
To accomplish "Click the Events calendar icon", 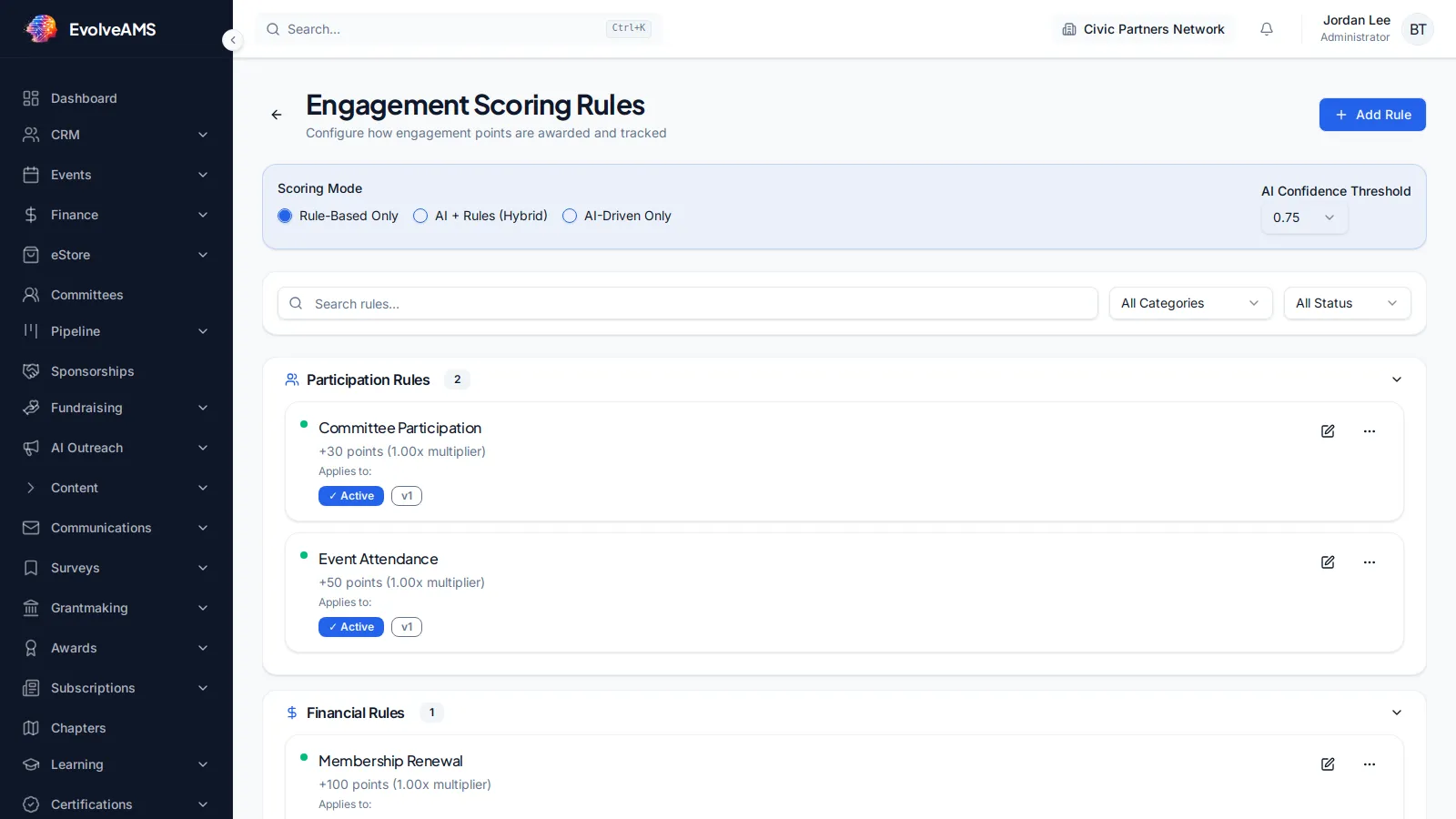I will [x=31, y=175].
